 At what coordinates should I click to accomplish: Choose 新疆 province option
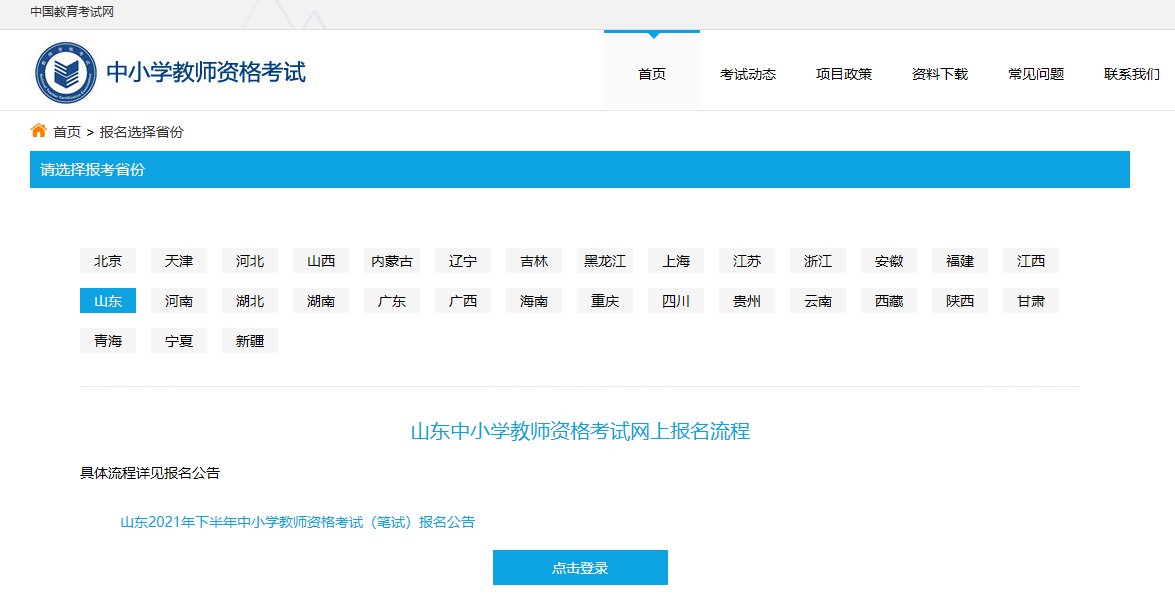(x=250, y=341)
